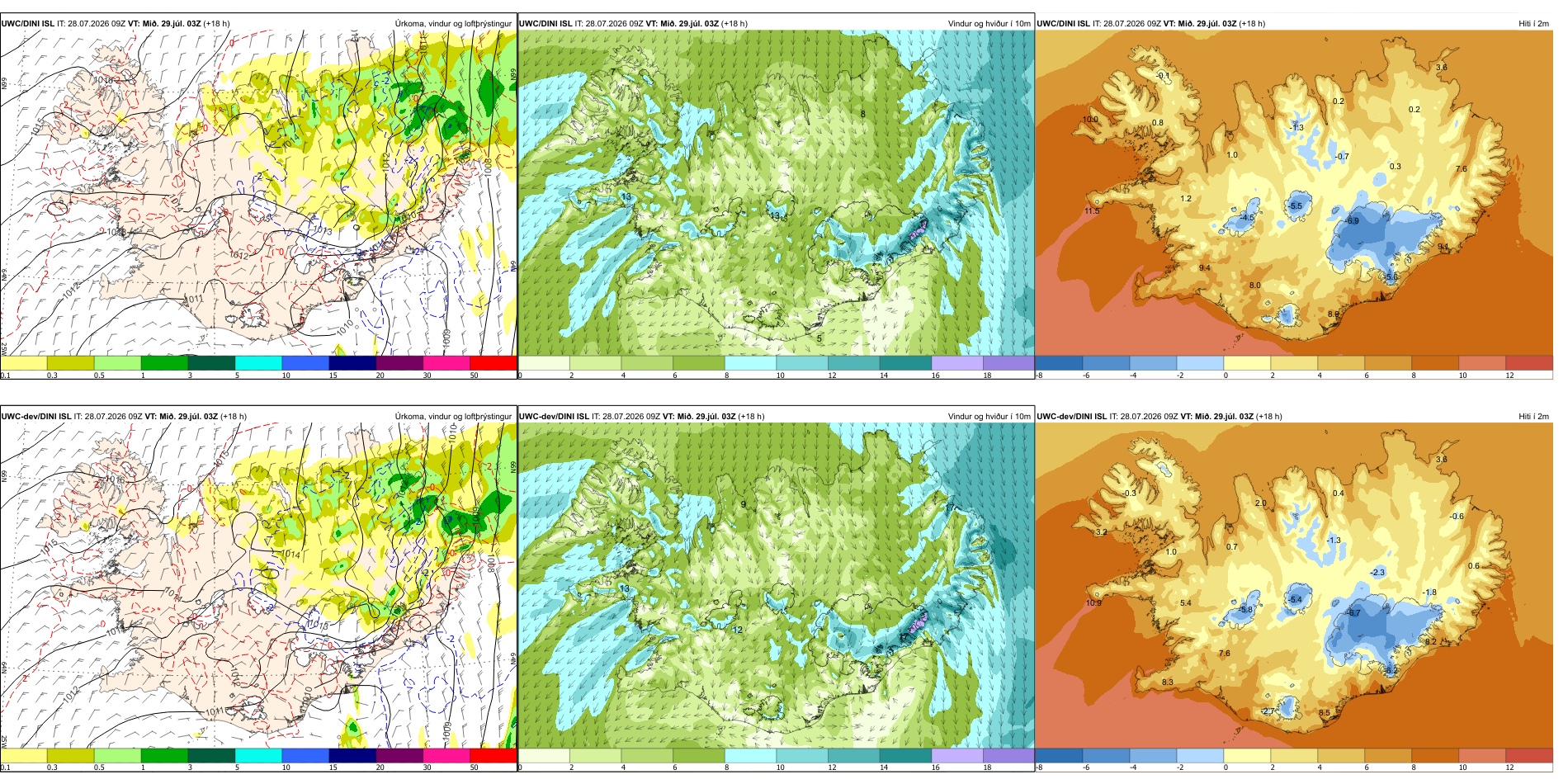Click the magenta 30 swatch in UWC-dev precipitation legend
Screen dimensions: 1568x784
446,755
